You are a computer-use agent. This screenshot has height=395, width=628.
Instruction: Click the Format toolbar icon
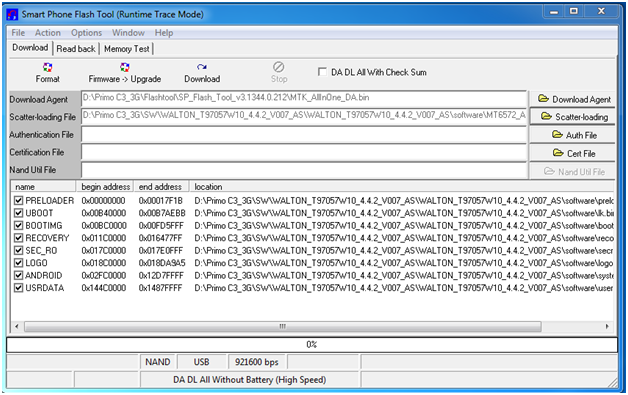click(47, 67)
